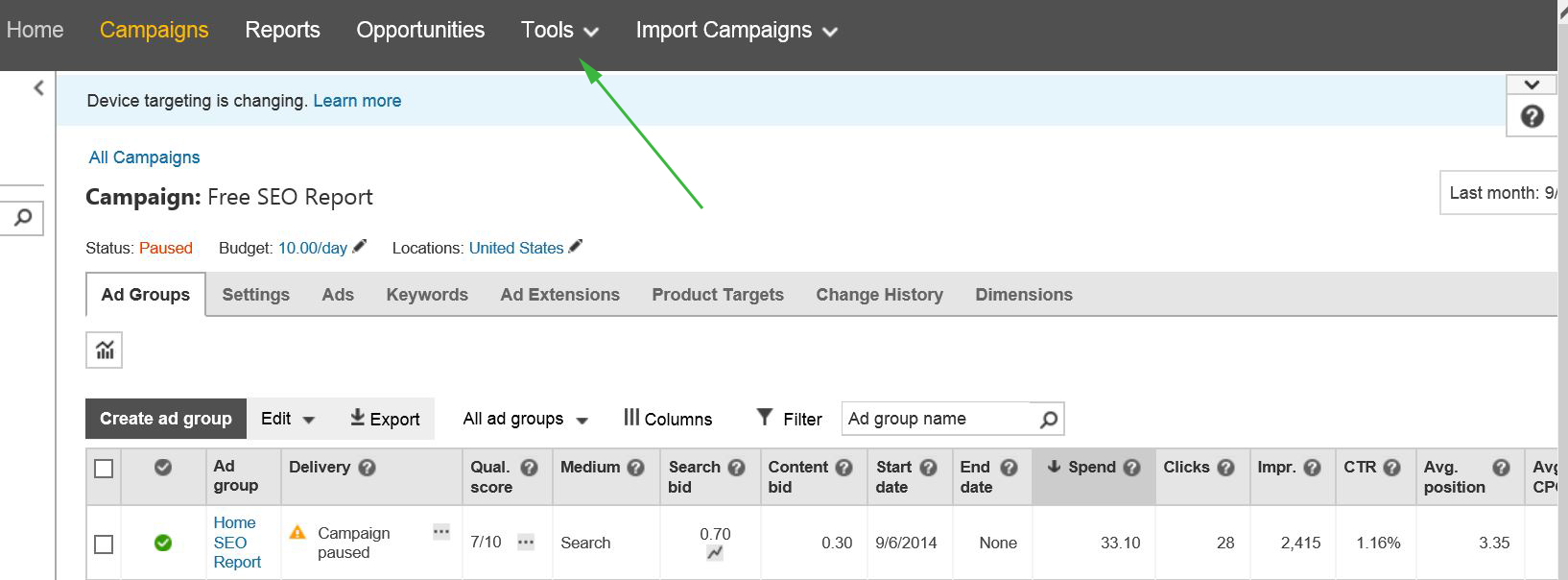1568x580 pixels.
Task: Sort by the Spend column header
Action: [x=1092, y=468]
